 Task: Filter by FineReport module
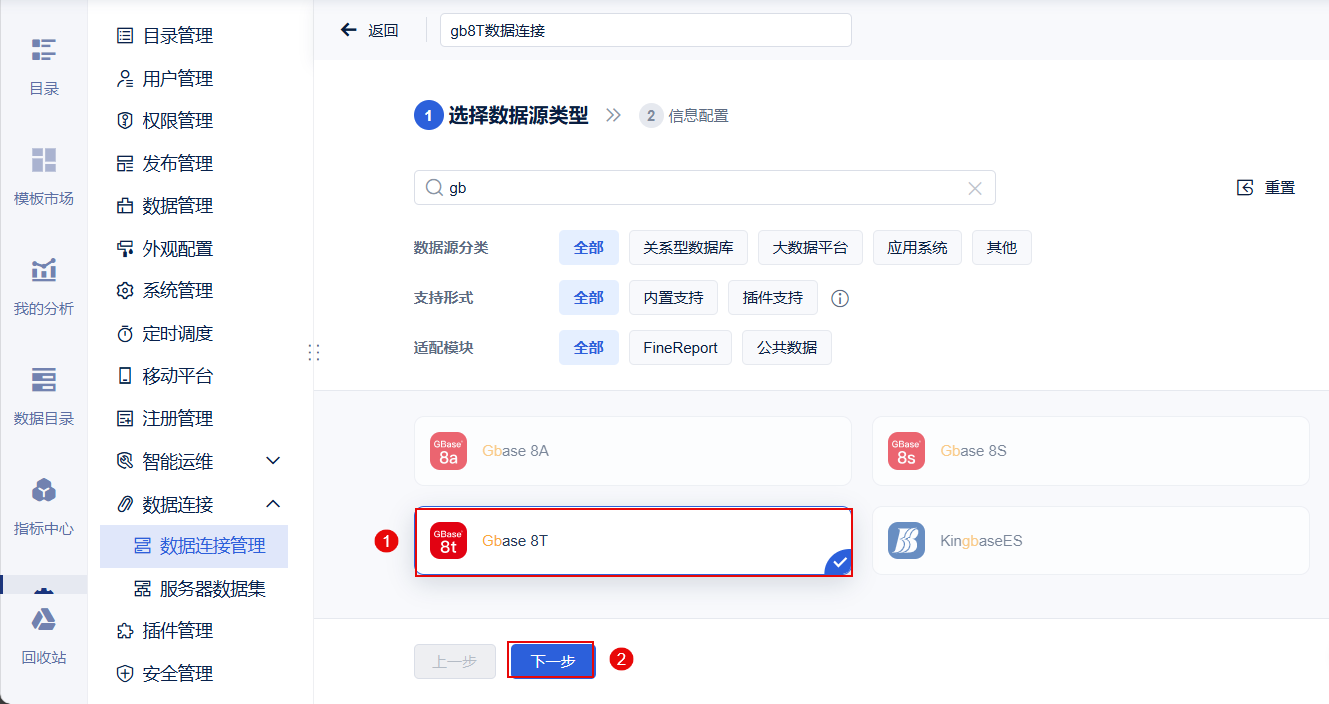[680, 348]
